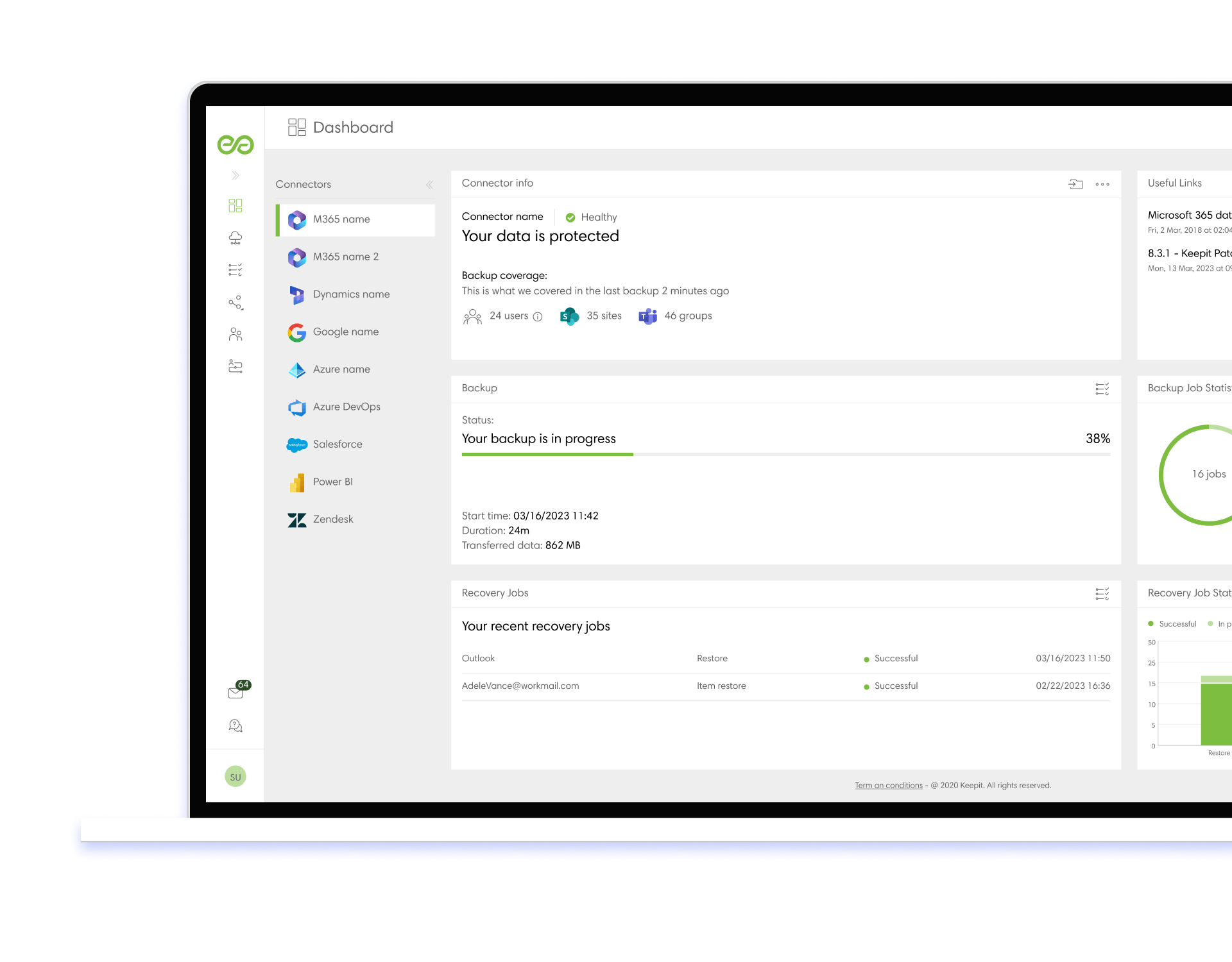Select the Google name connector
Screen dimensions: 1232x962
pyautogui.click(x=355, y=332)
